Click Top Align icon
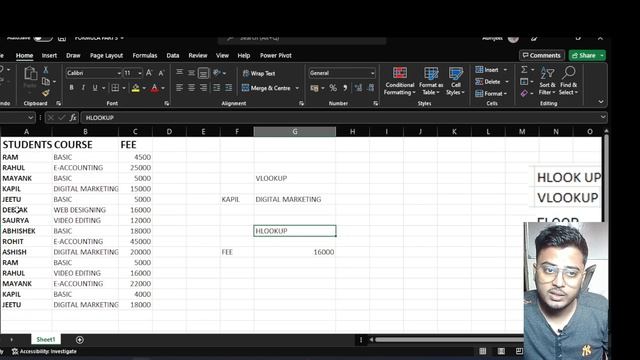 tap(179, 73)
